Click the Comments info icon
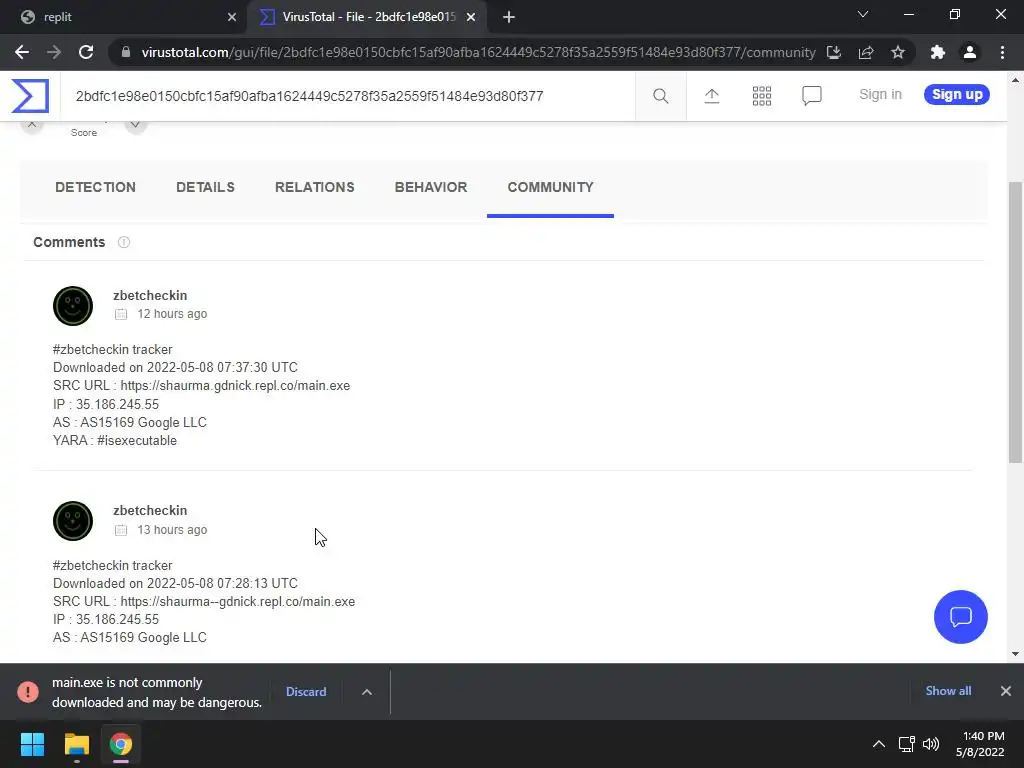This screenshot has height=768, width=1024. pos(123,242)
